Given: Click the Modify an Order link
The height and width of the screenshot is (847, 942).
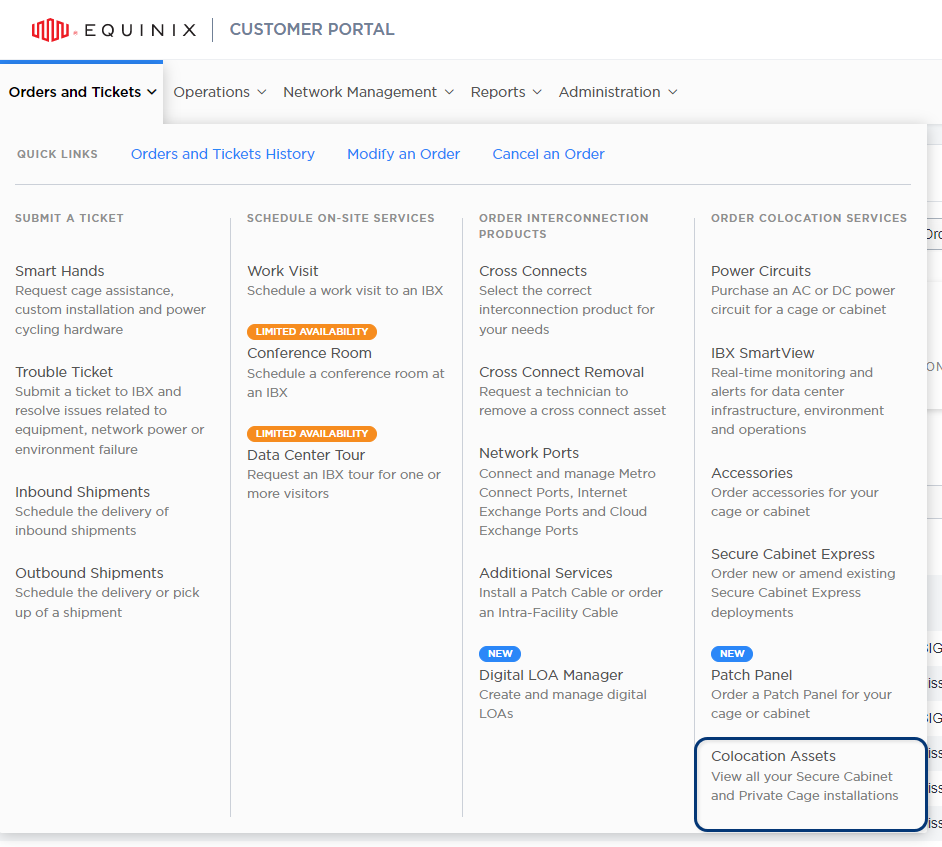Looking at the screenshot, I should coord(404,154).
